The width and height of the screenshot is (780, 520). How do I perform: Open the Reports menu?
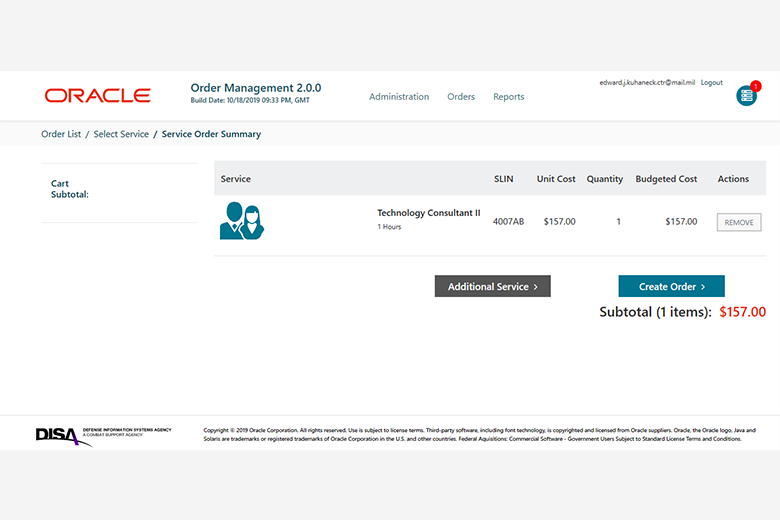[508, 97]
